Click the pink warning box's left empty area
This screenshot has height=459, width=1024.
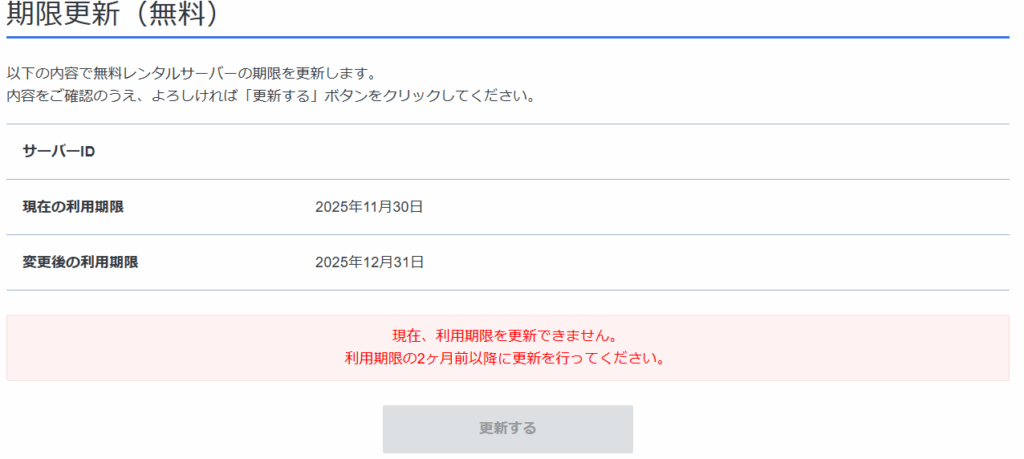point(150,347)
